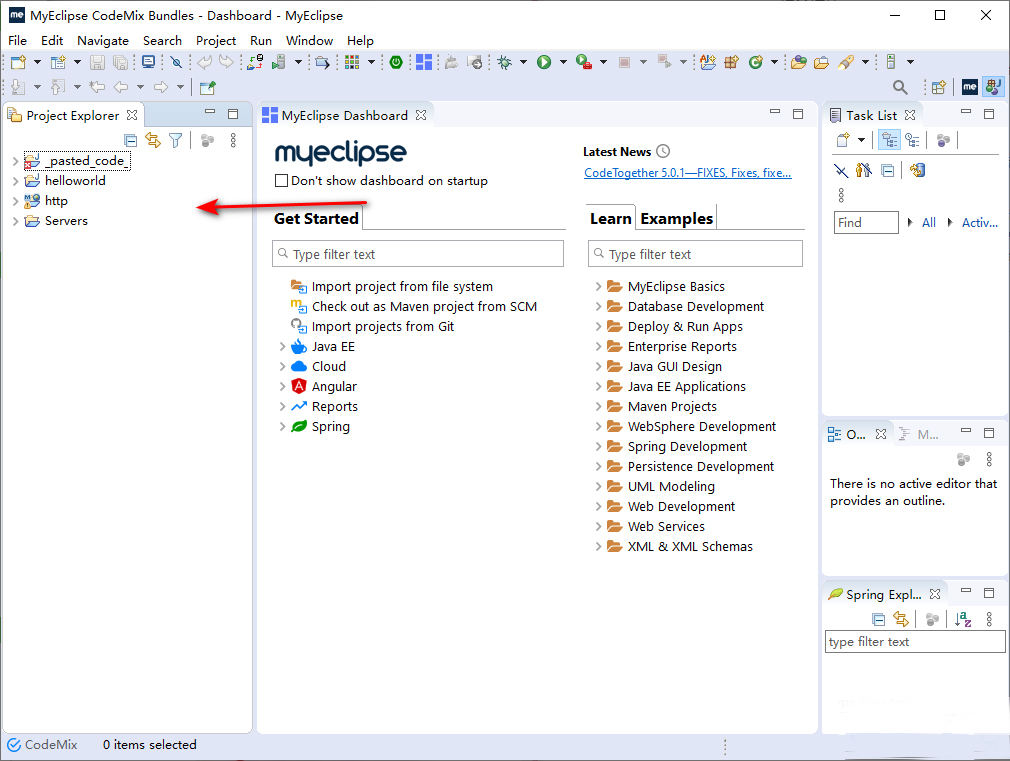This screenshot has height=761, width=1010.
Task: Toggle Hide Completed Tasks in Task List
Action: click(x=841, y=171)
